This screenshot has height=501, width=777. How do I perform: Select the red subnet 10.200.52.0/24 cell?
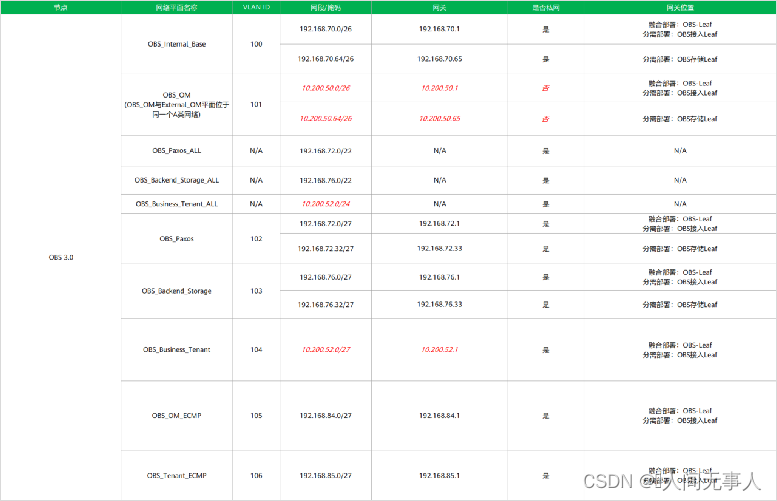(x=326, y=204)
